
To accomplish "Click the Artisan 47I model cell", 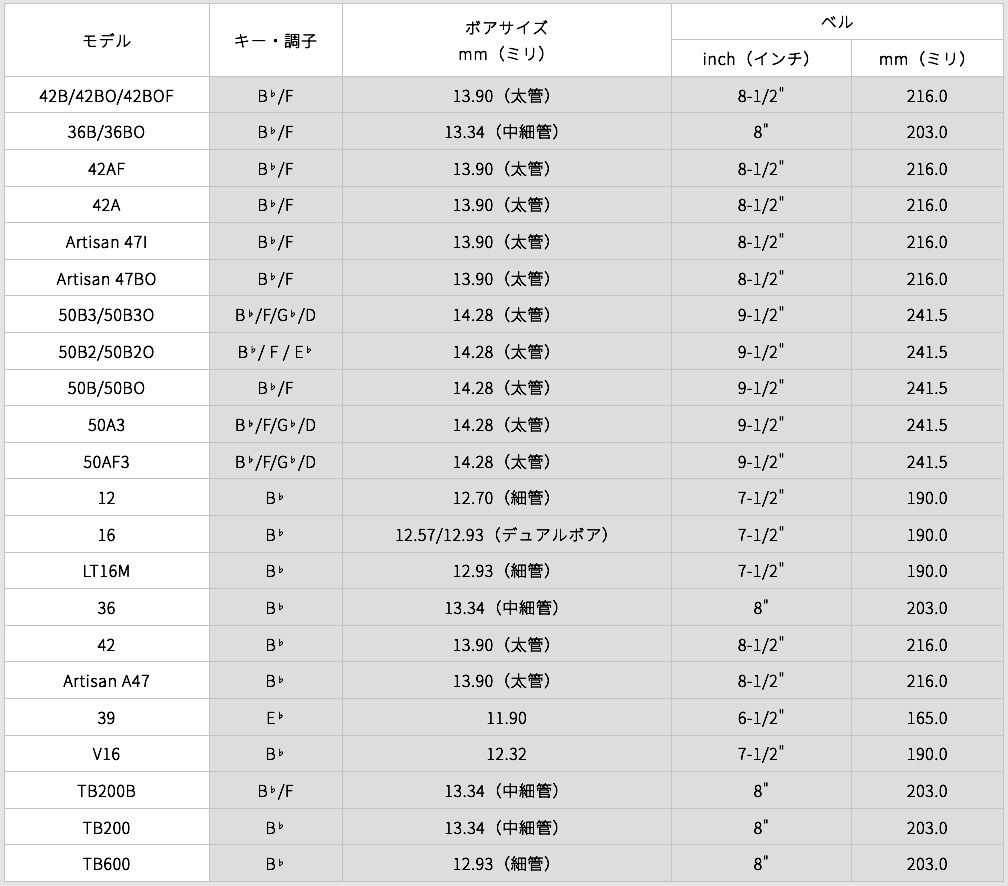I will click(x=106, y=242).
